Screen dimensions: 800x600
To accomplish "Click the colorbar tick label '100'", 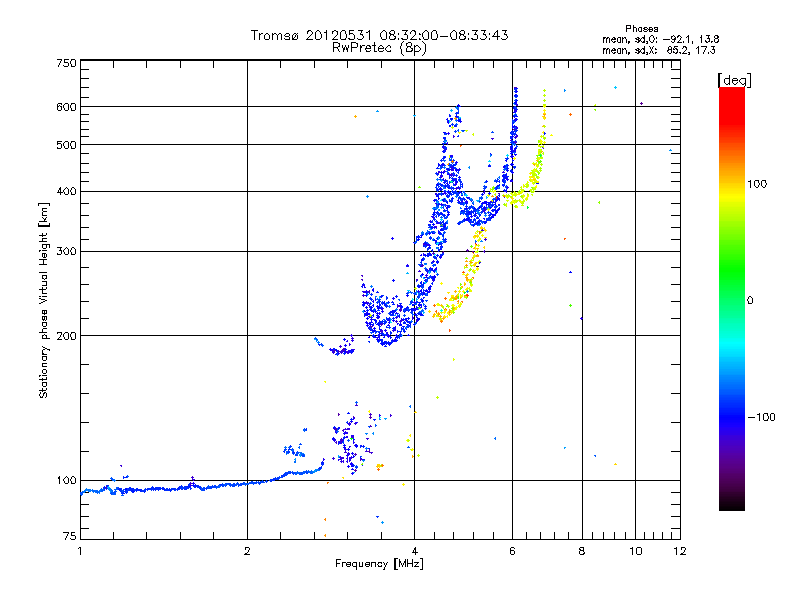I will (757, 184).
